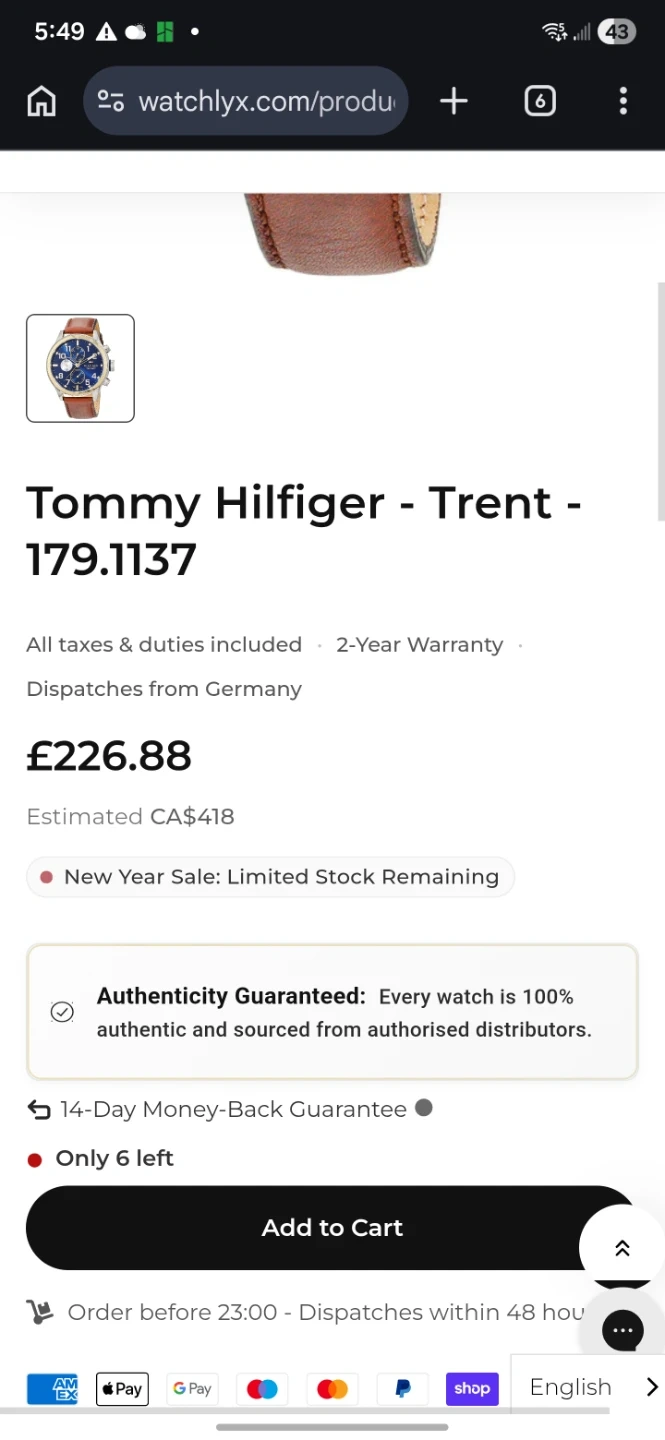Tap the Apple Pay payment icon

122,1388
